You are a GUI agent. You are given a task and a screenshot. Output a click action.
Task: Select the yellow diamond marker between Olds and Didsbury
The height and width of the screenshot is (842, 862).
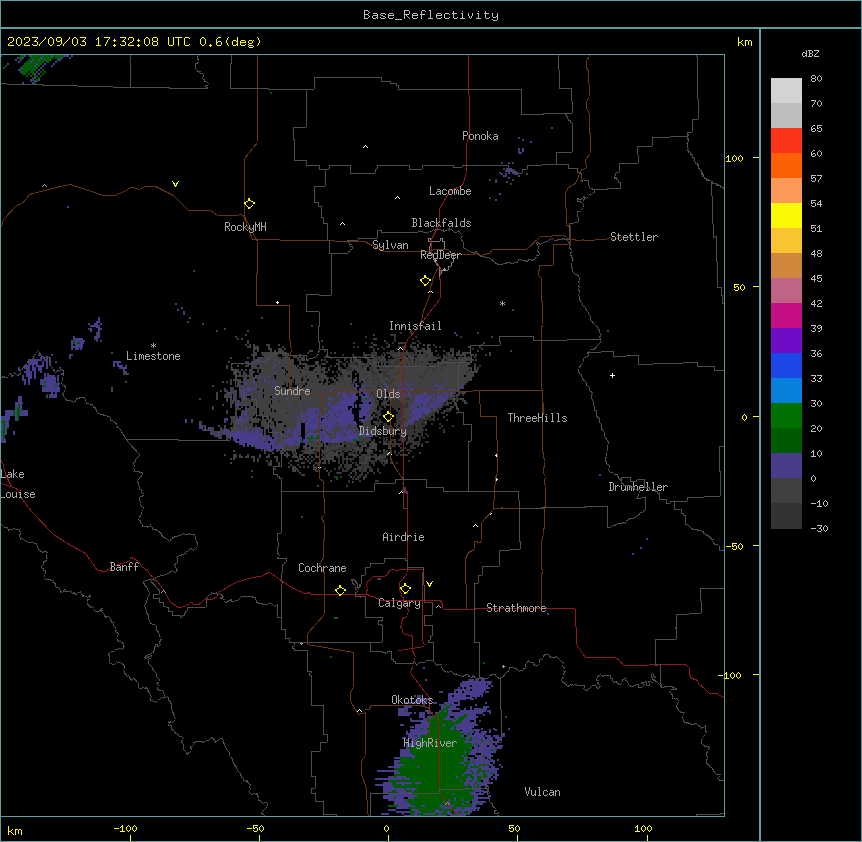point(388,417)
